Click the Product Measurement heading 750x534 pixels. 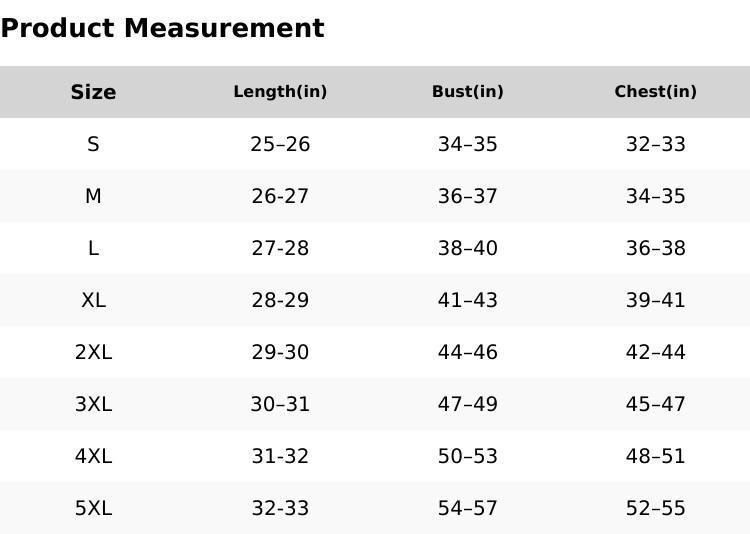pyautogui.click(x=162, y=28)
